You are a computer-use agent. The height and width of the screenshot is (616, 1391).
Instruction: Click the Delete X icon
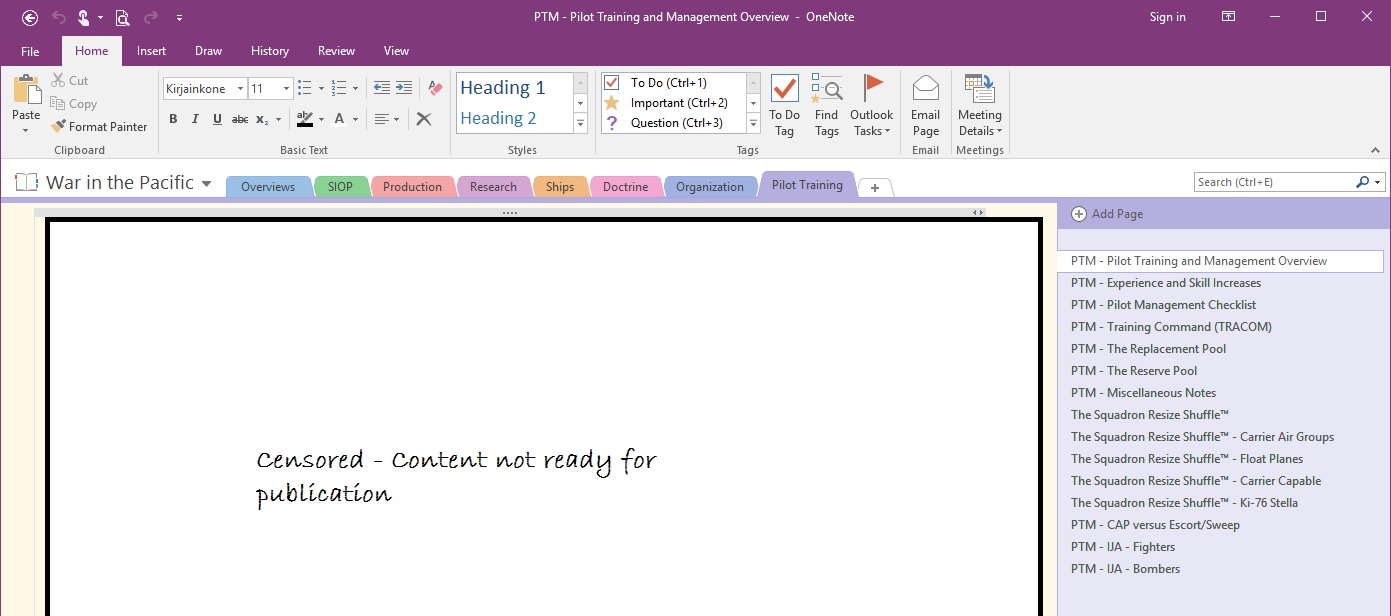coord(424,119)
